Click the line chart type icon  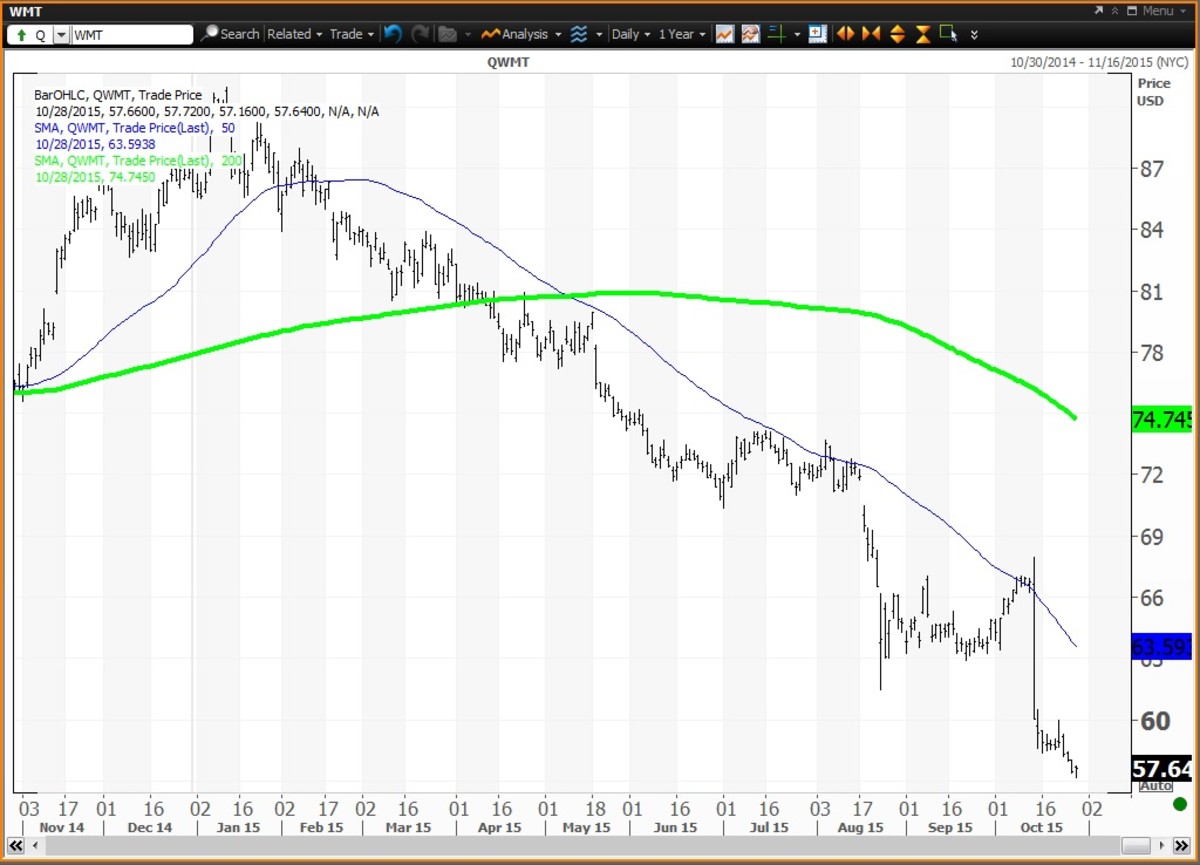[x=724, y=34]
